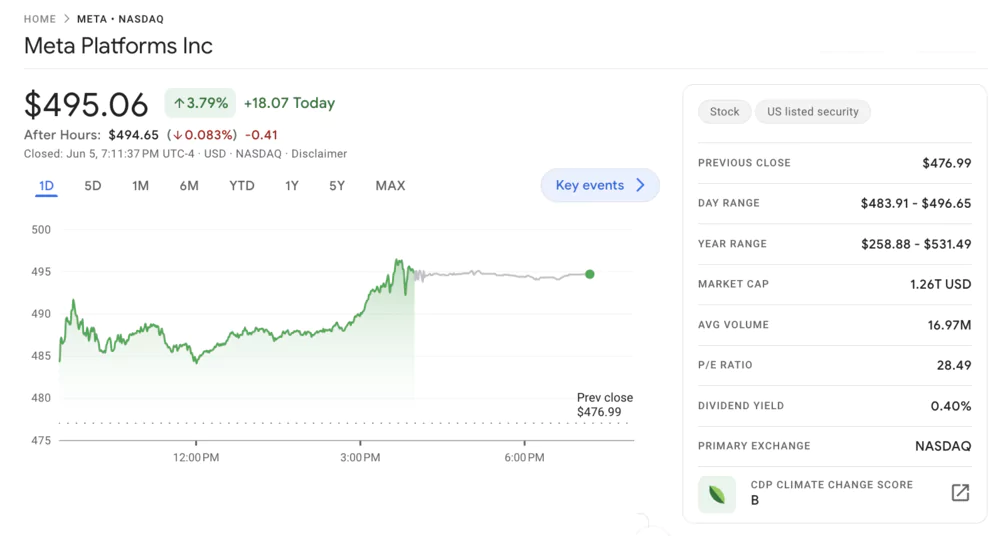Switch to the 1M chart tab
Screen dimensions: 1000x536
tap(140, 186)
